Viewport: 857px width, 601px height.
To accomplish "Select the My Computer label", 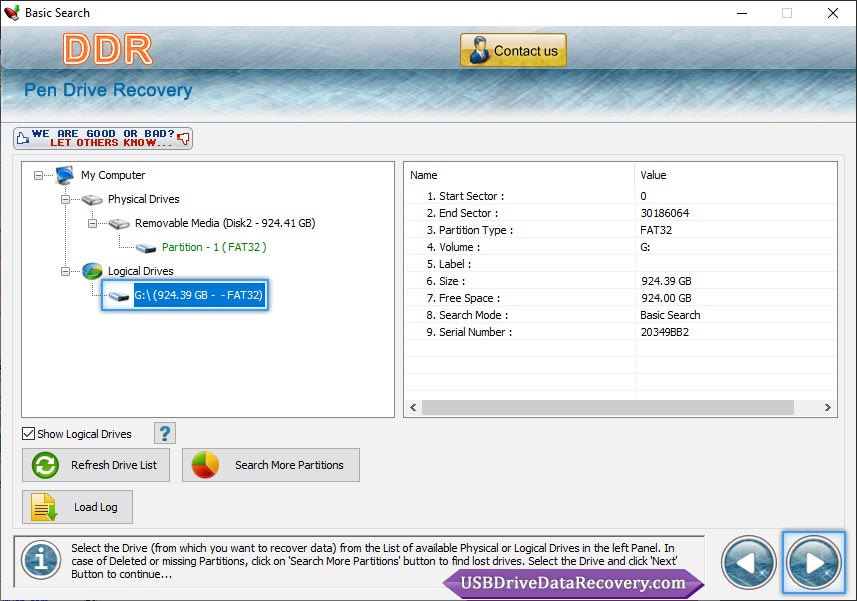I will 113,175.
